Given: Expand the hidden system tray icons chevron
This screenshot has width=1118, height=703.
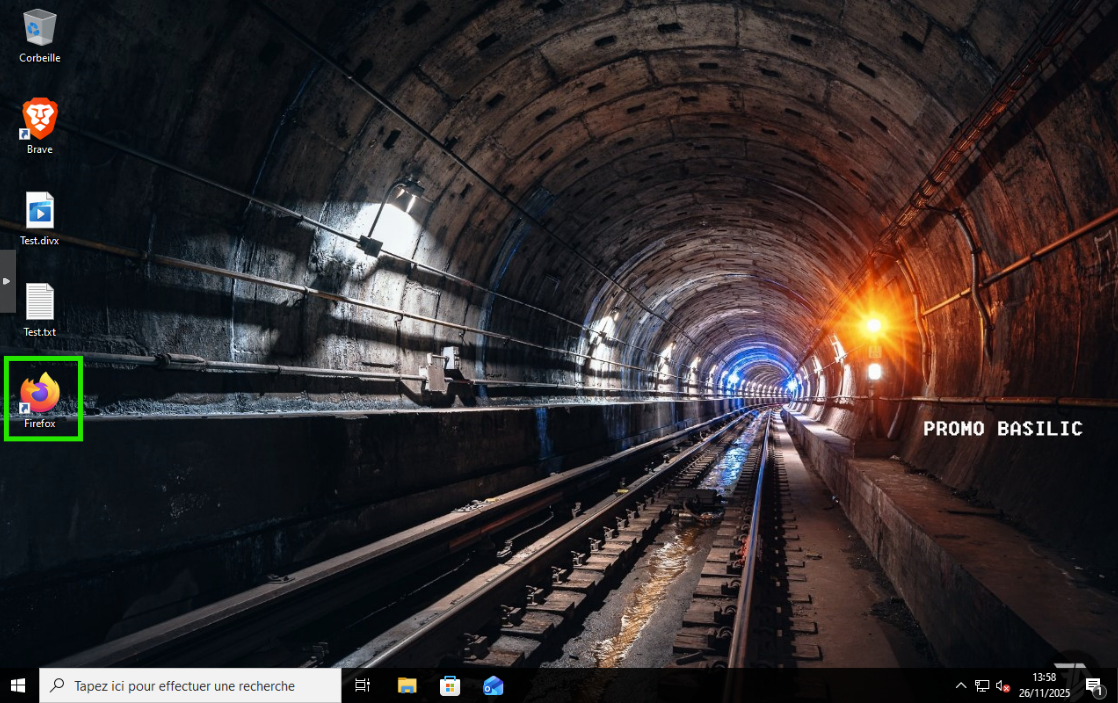Looking at the screenshot, I should click(961, 686).
